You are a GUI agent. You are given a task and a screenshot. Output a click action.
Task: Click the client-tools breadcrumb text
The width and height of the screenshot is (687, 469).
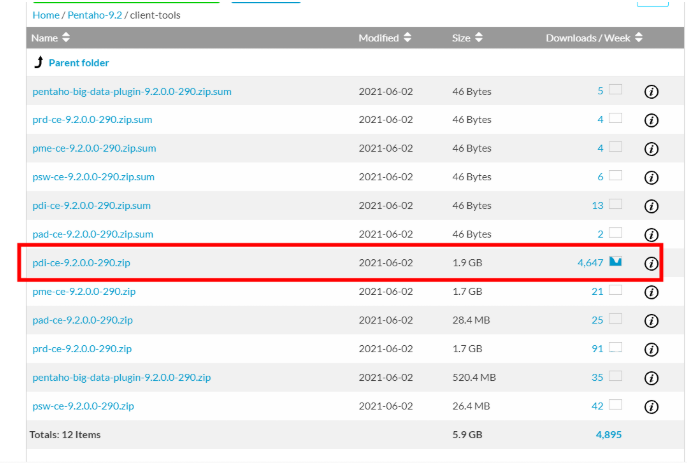tap(155, 15)
